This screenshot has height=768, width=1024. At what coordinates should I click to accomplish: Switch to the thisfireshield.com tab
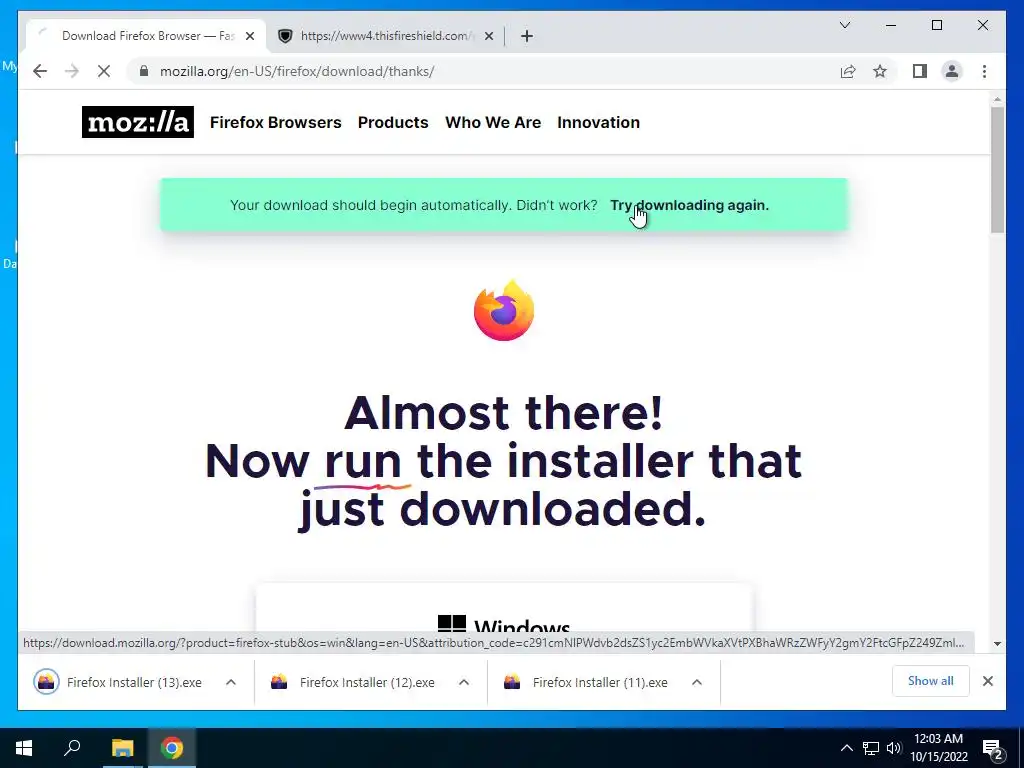pos(385,36)
